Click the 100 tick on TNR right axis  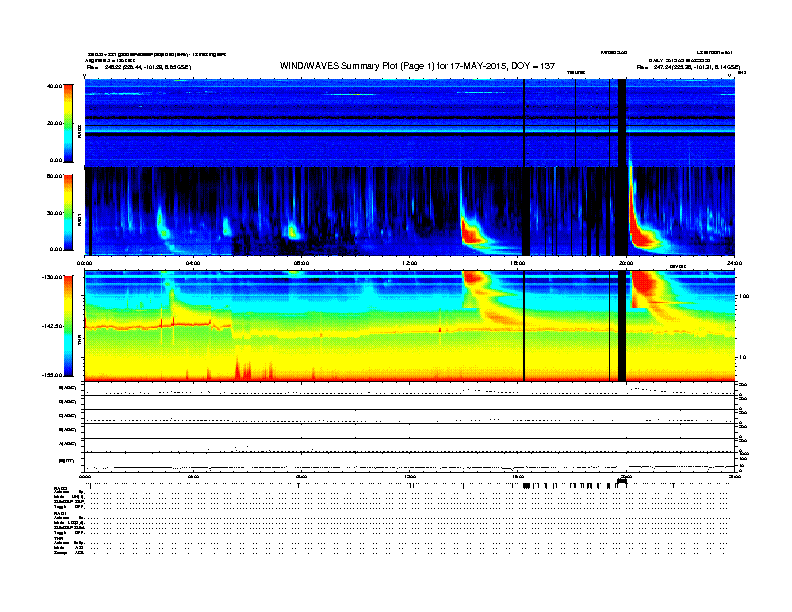tap(744, 296)
